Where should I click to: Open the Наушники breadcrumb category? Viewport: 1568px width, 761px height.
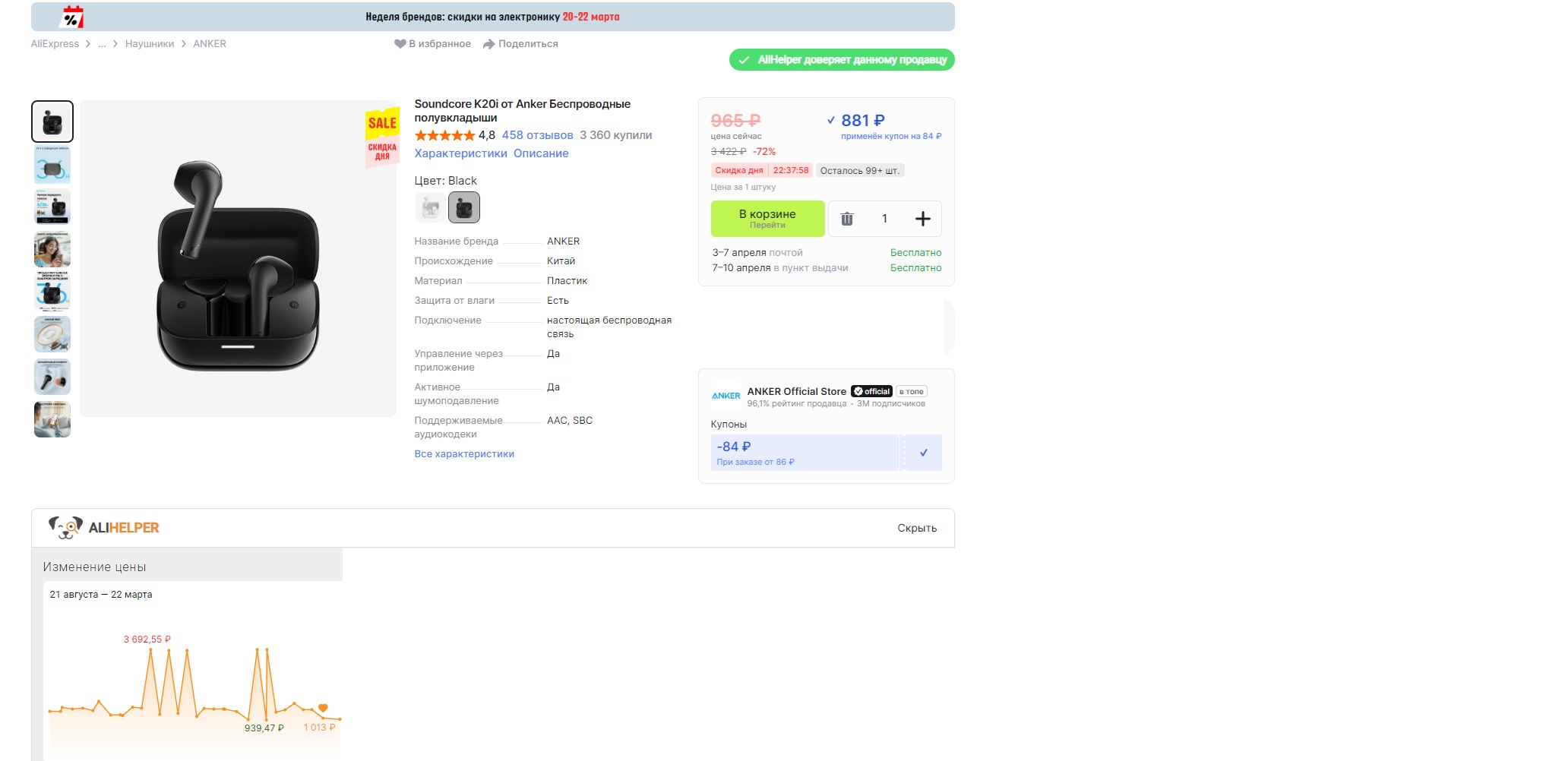click(x=150, y=44)
